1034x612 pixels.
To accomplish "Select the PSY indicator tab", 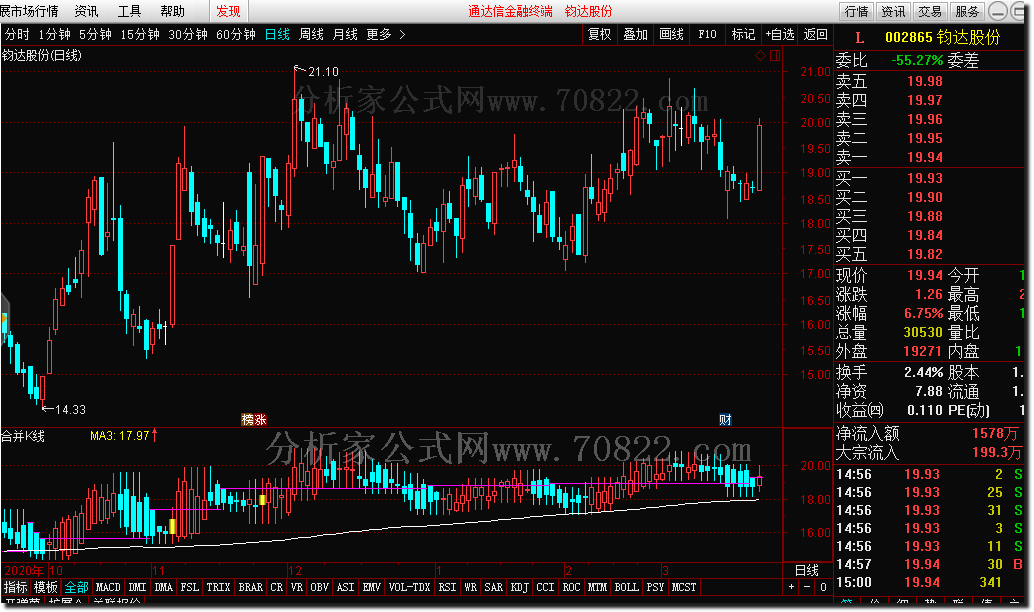I will tap(655, 587).
